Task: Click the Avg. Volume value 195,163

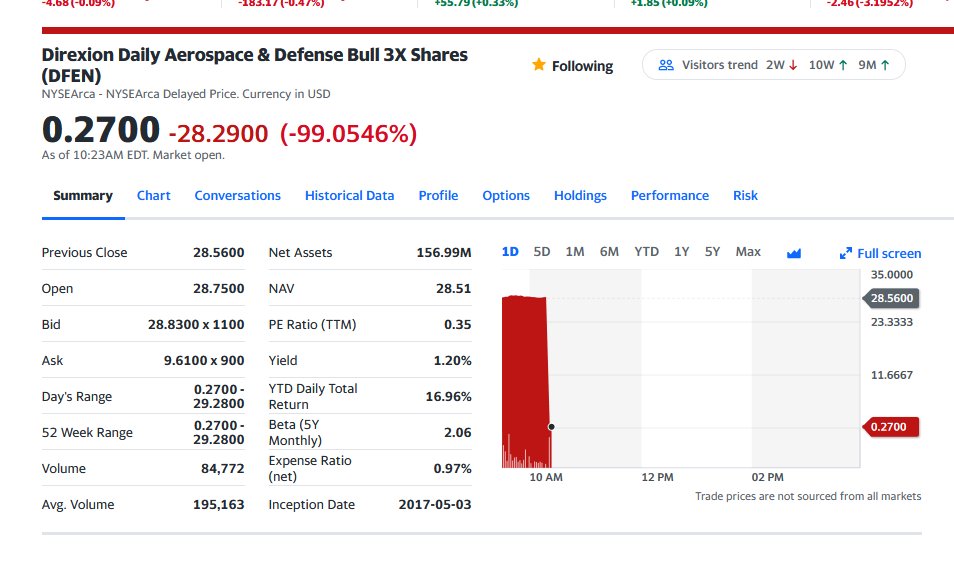Action: pos(218,504)
